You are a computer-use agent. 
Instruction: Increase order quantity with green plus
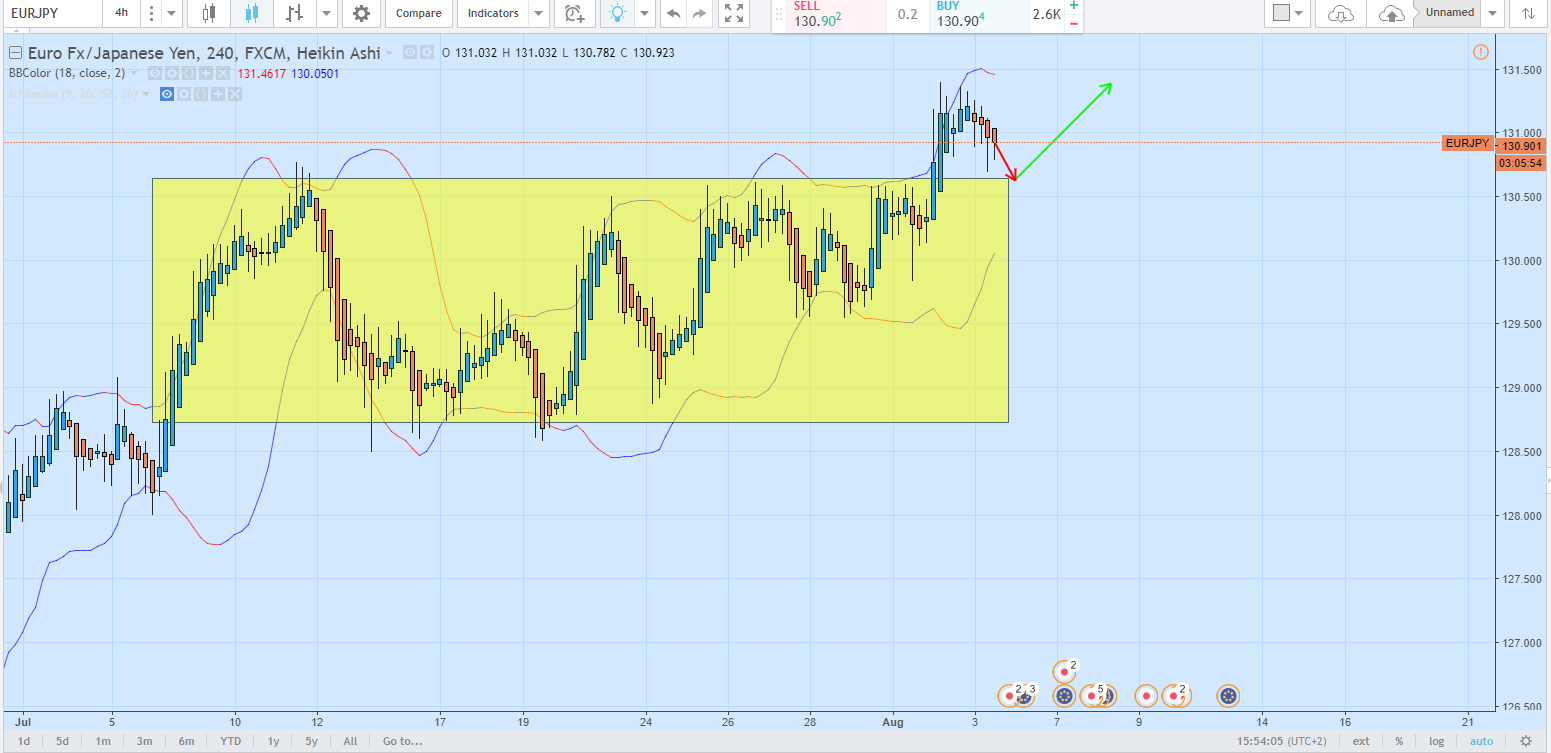click(1074, 6)
